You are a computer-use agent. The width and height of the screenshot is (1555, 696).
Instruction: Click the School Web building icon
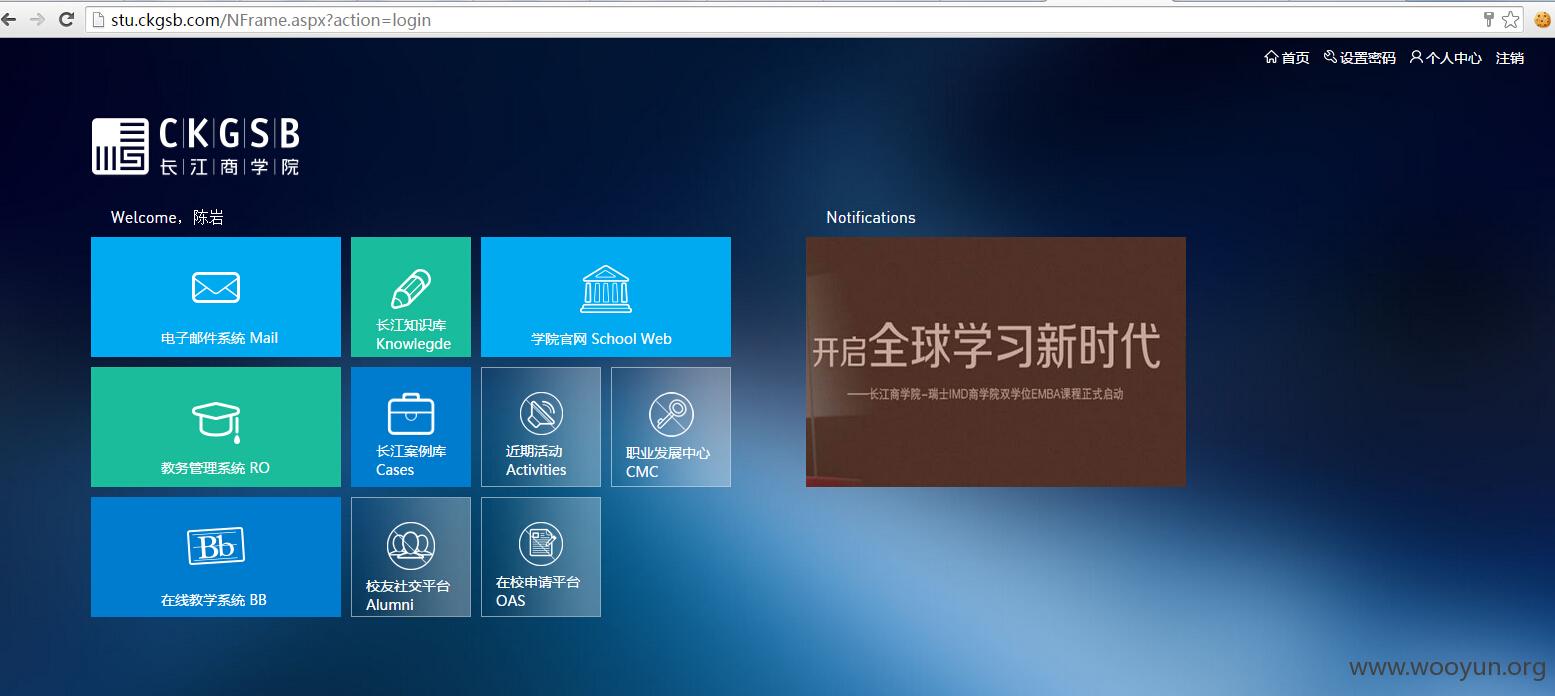tap(606, 289)
